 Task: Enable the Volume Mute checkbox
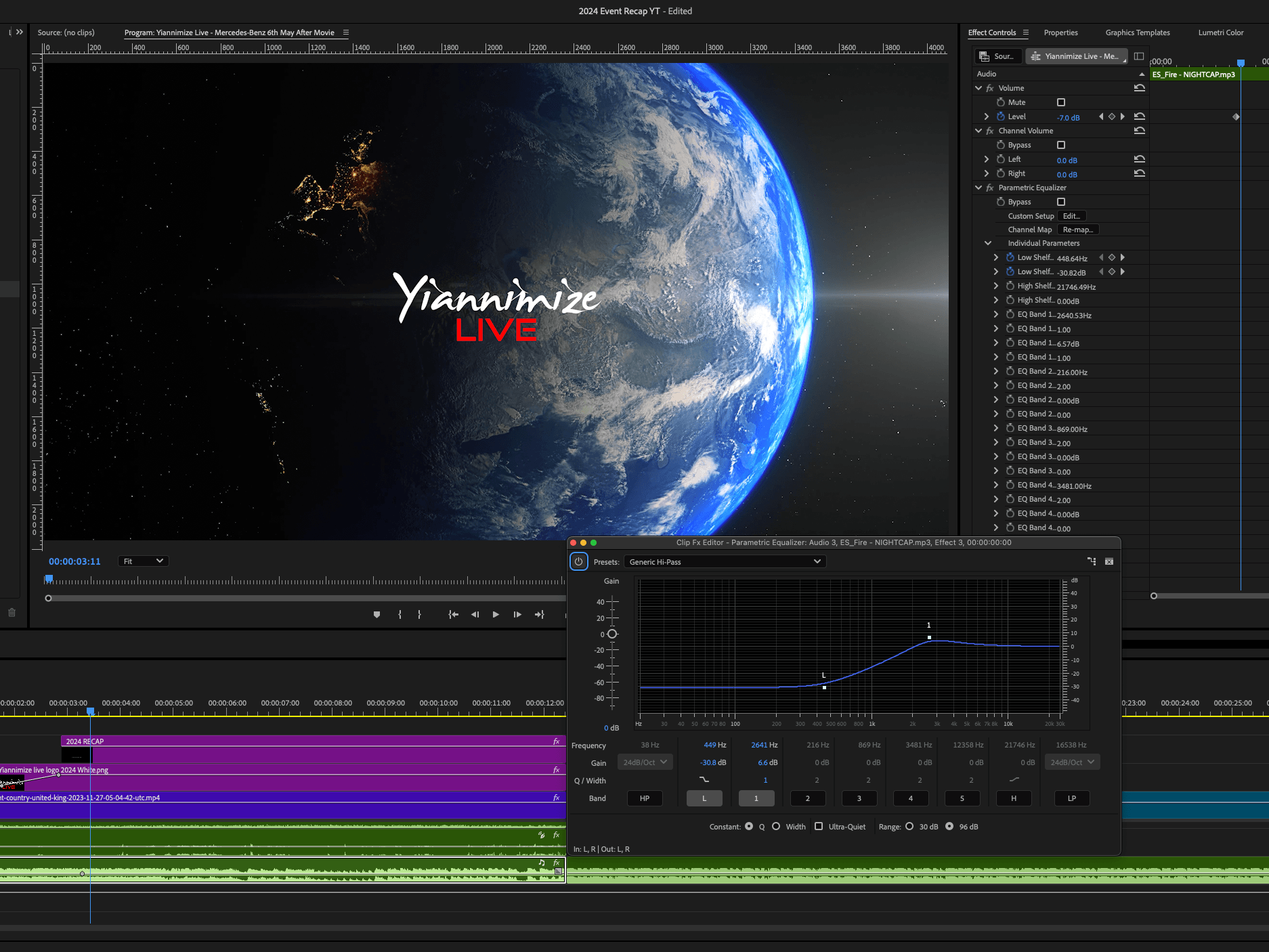tap(1061, 102)
